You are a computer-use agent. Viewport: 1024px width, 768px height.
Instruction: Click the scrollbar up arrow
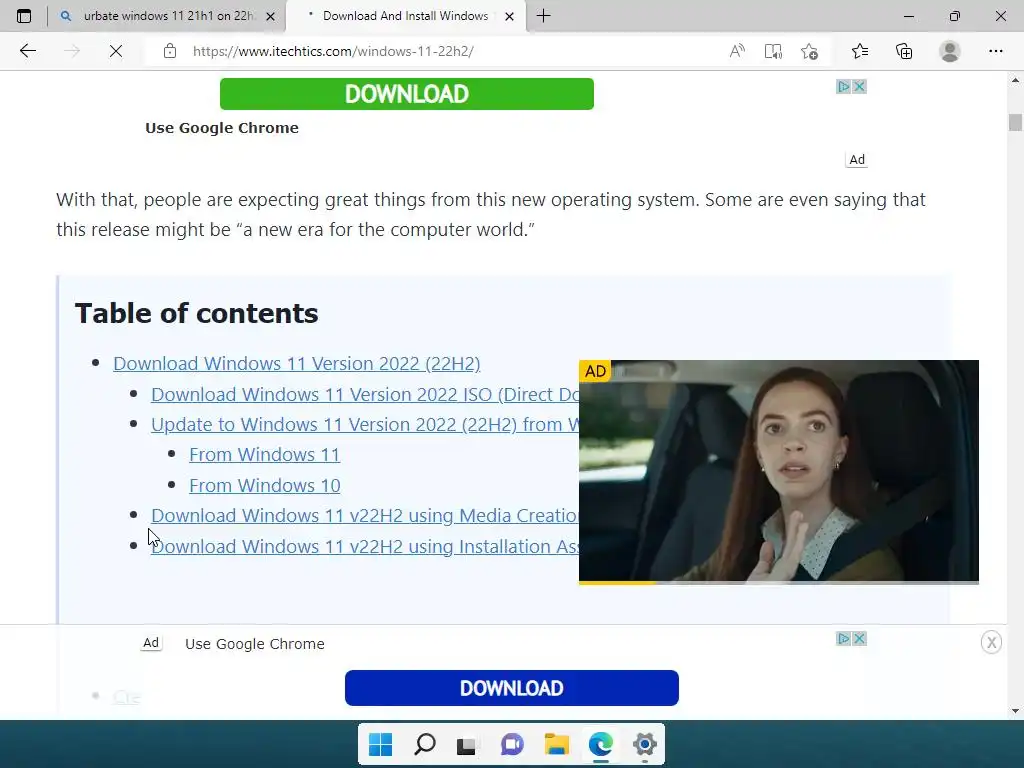[1015, 80]
